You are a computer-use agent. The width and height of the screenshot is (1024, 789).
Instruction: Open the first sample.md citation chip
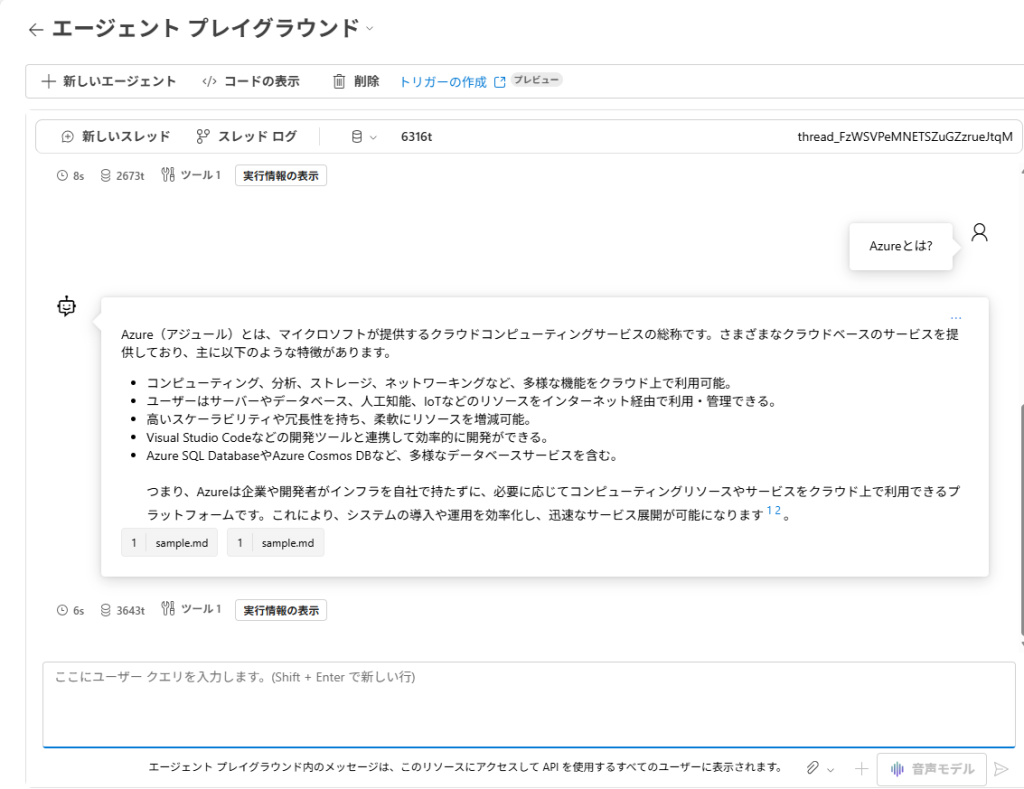[x=169, y=543]
